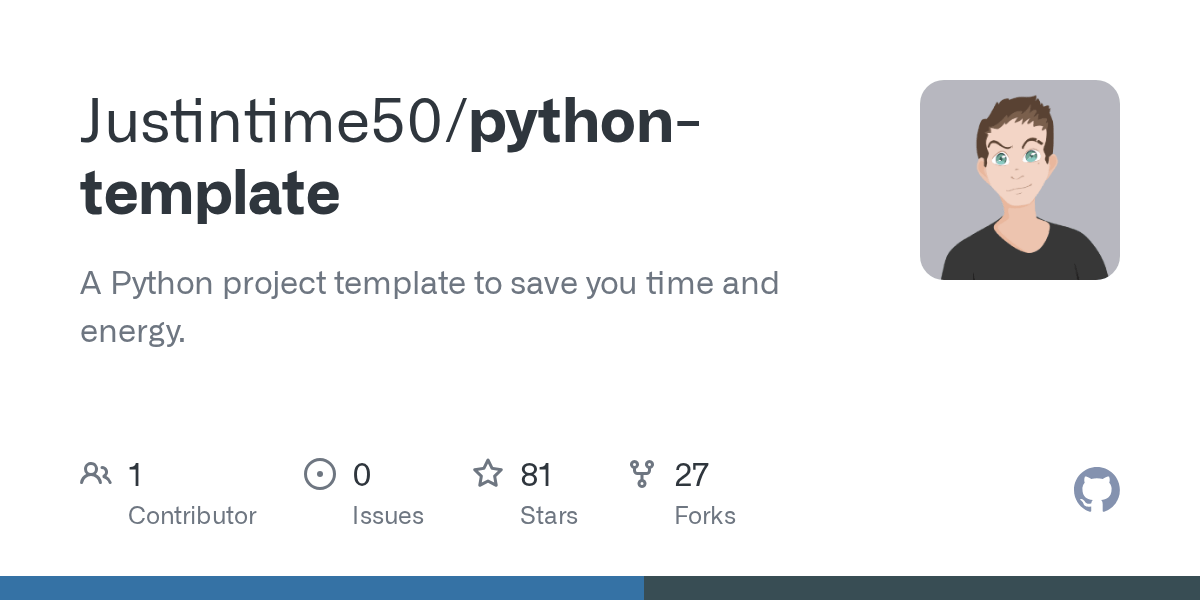Open the Issues label
The height and width of the screenshot is (600, 1200).
pyautogui.click(x=388, y=516)
